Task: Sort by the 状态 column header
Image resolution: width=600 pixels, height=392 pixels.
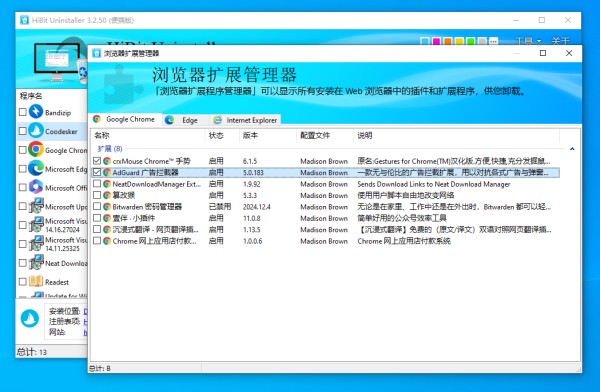Action: 222,135
